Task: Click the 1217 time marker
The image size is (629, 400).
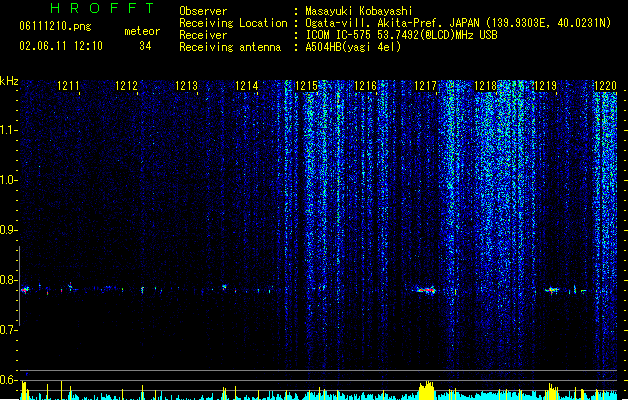Action: tap(425, 85)
